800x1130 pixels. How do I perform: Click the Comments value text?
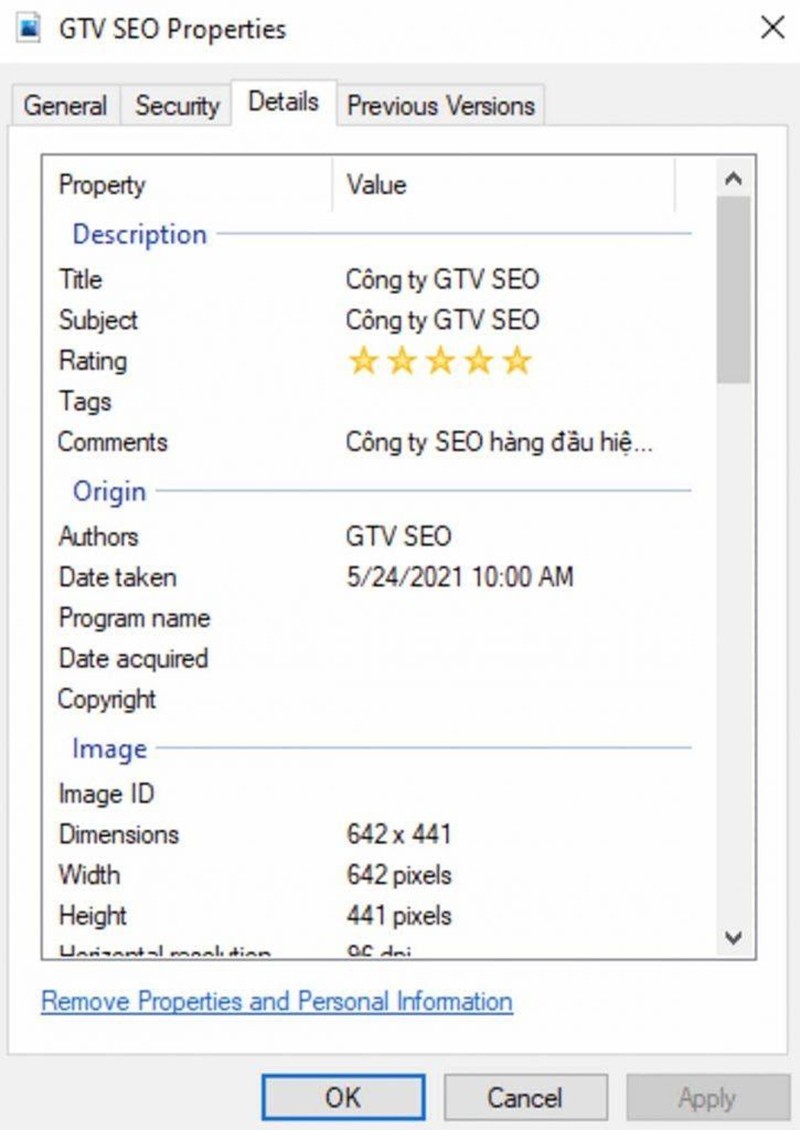(499, 442)
